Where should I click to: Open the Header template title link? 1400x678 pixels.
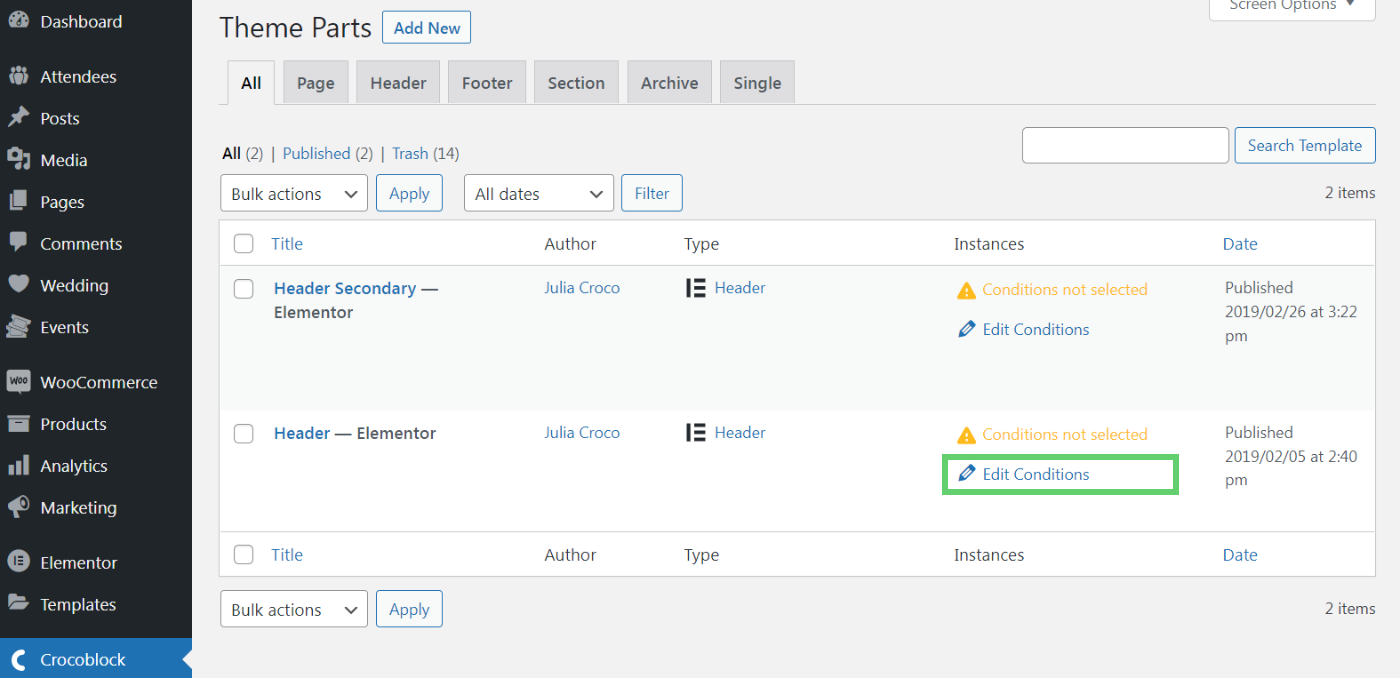click(x=302, y=433)
